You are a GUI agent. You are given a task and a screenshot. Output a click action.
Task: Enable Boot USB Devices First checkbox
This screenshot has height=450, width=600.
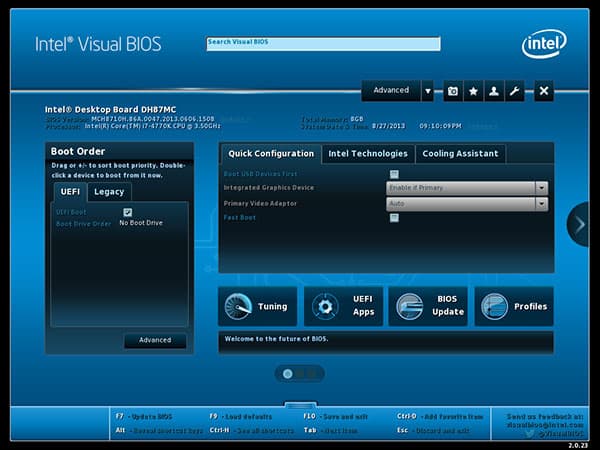[x=394, y=174]
